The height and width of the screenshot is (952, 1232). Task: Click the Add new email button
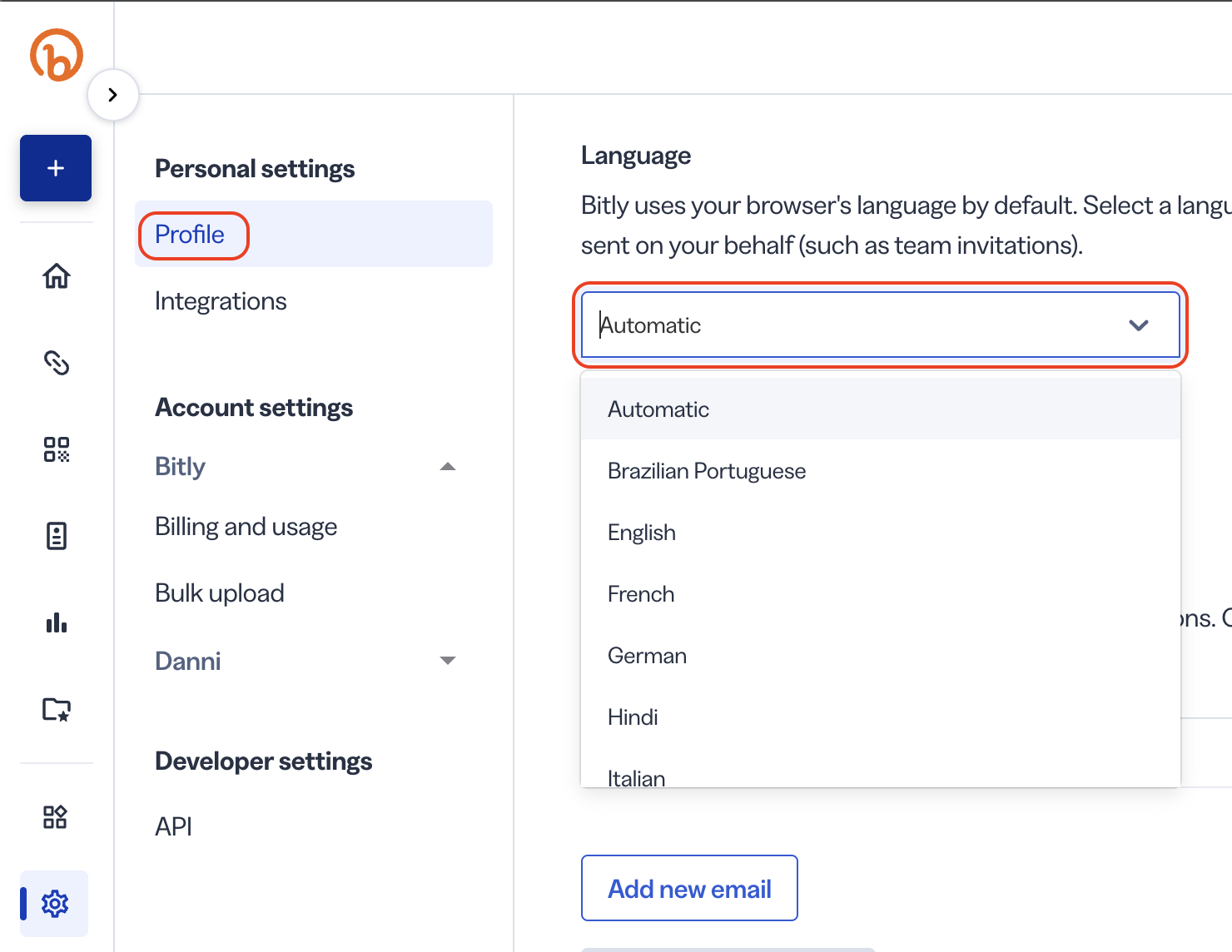coord(689,888)
